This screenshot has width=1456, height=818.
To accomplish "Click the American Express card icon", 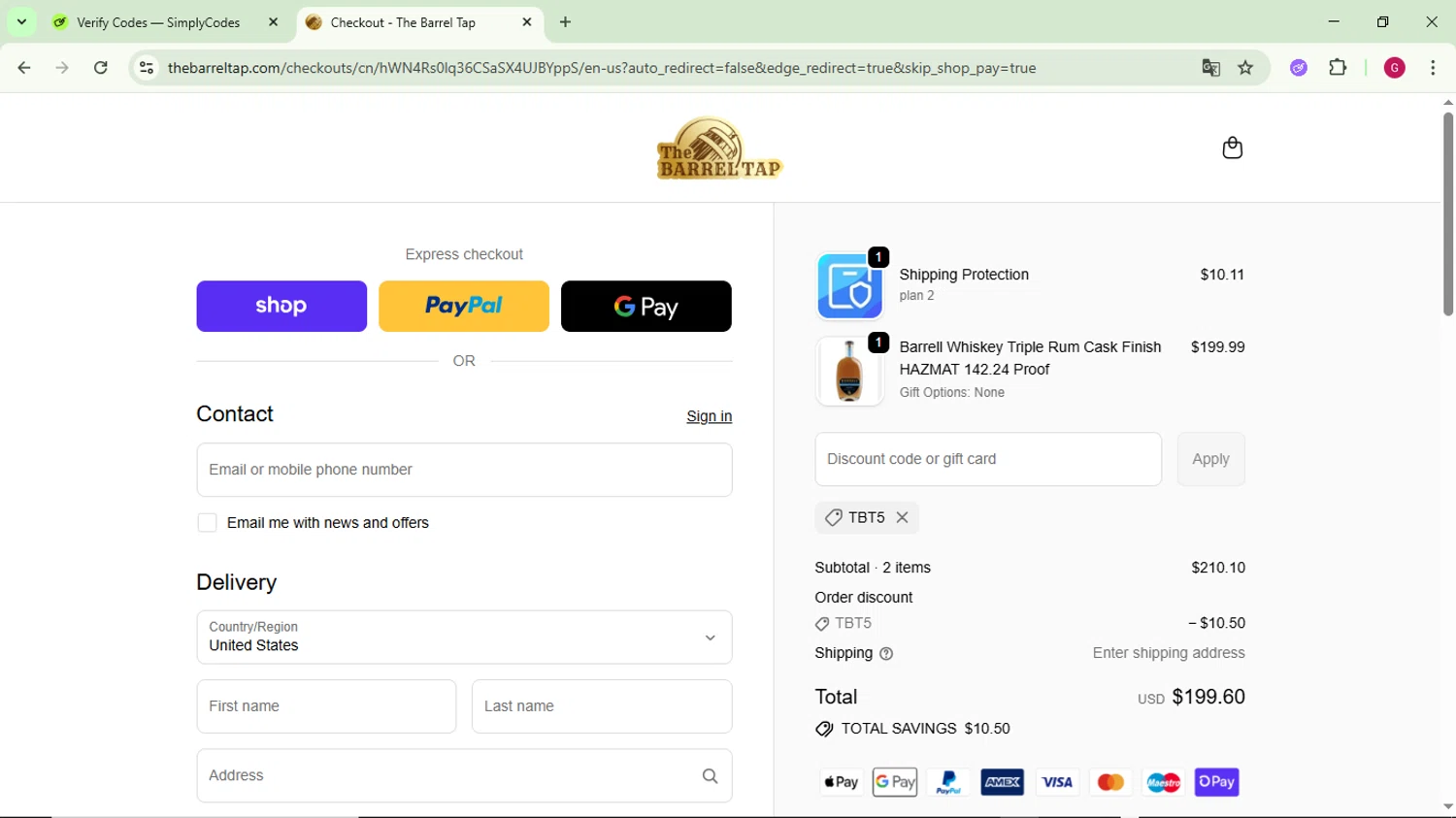I will point(1002,782).
